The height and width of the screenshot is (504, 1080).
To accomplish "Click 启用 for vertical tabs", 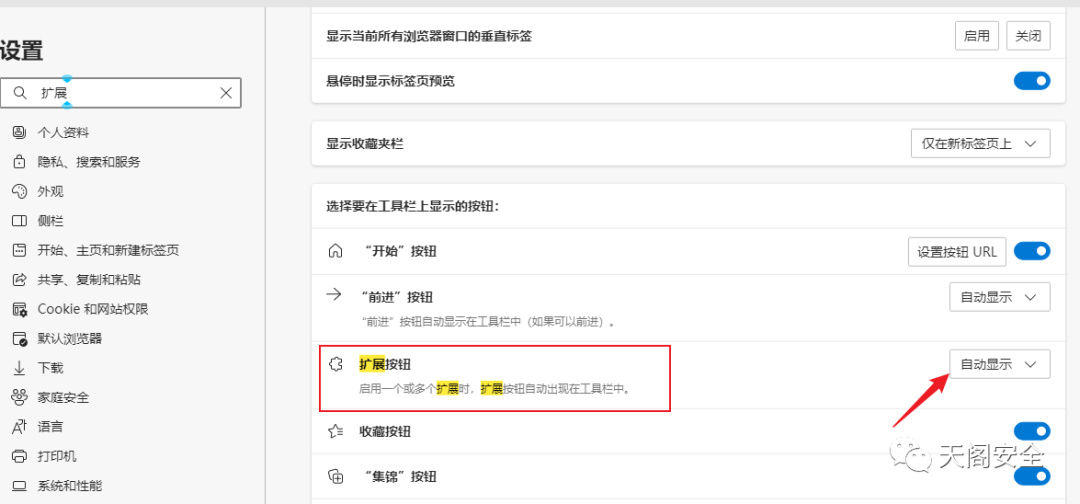I will (976, 36).
